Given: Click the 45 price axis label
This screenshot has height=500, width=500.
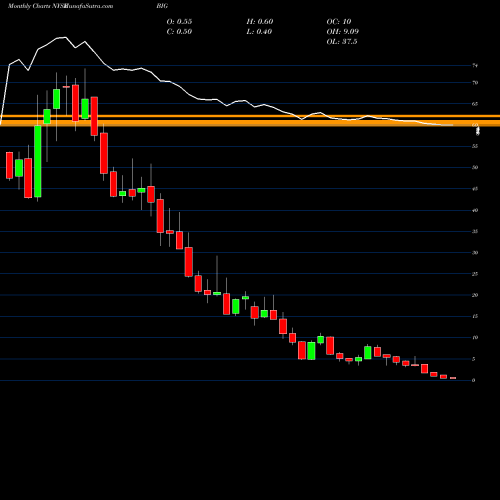Looking at the screenshot, I should [475, 189].
